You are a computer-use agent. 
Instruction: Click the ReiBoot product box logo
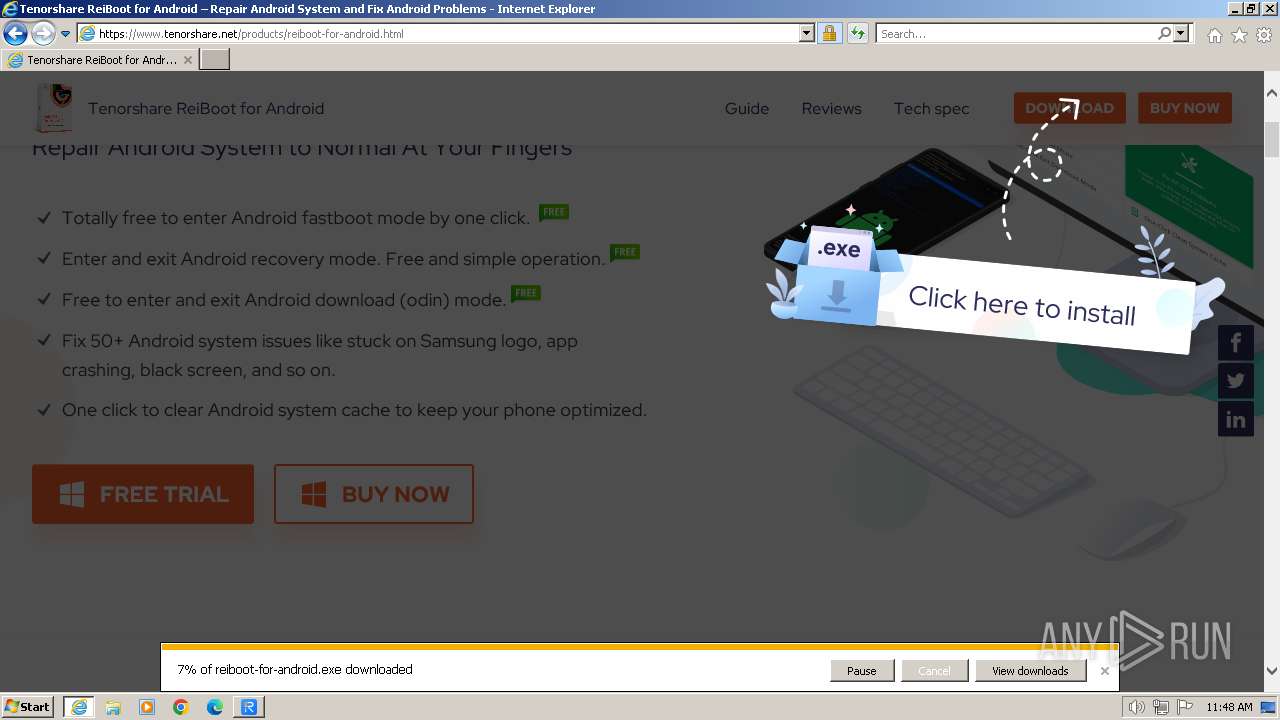pos(54,108)
